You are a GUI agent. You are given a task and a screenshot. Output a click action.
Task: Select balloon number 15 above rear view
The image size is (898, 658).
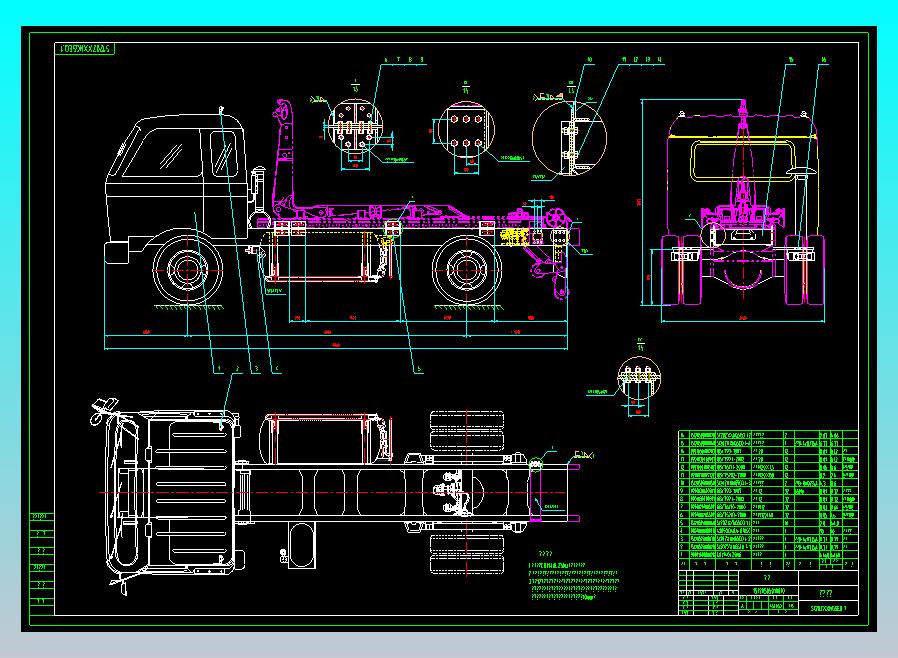(790, 60)
